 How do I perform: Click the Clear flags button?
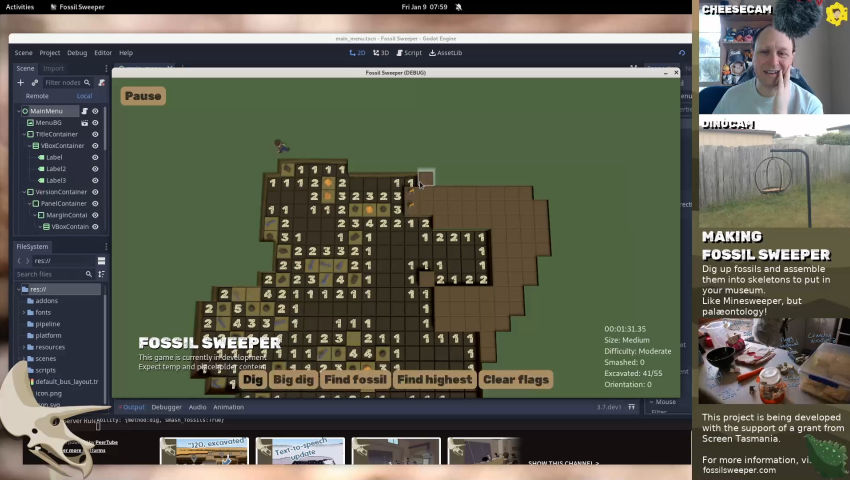tap(516, 380)
